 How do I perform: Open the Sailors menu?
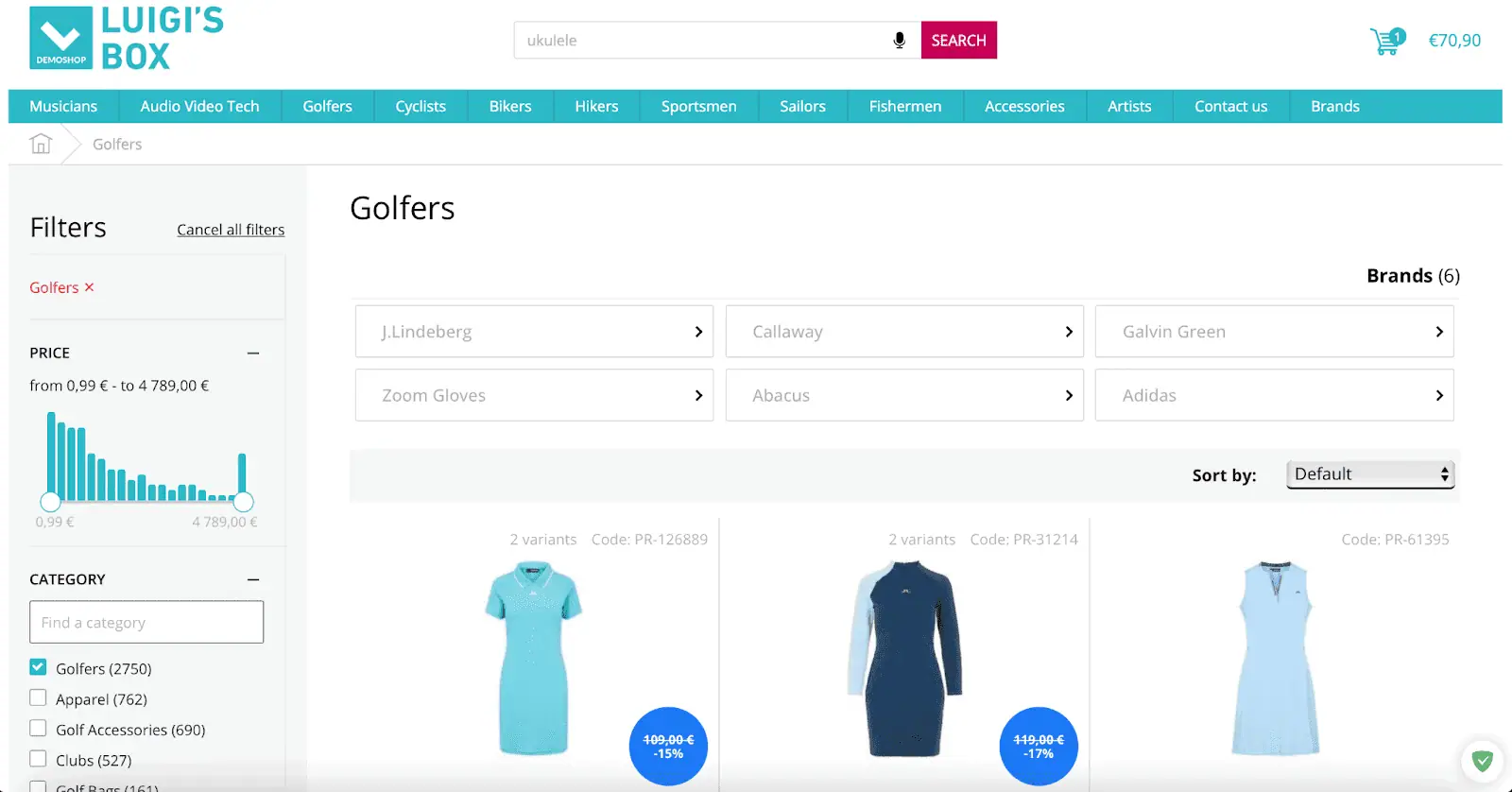802,106
